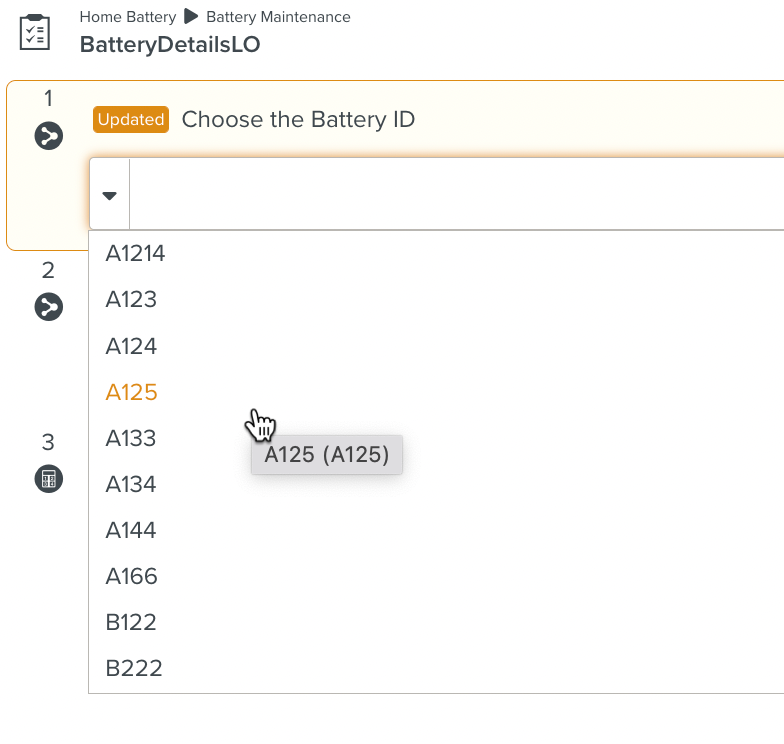Open the Battery ID dropdown arrow
The width and height of the screenshot is (784, 744).
[110, 195]
